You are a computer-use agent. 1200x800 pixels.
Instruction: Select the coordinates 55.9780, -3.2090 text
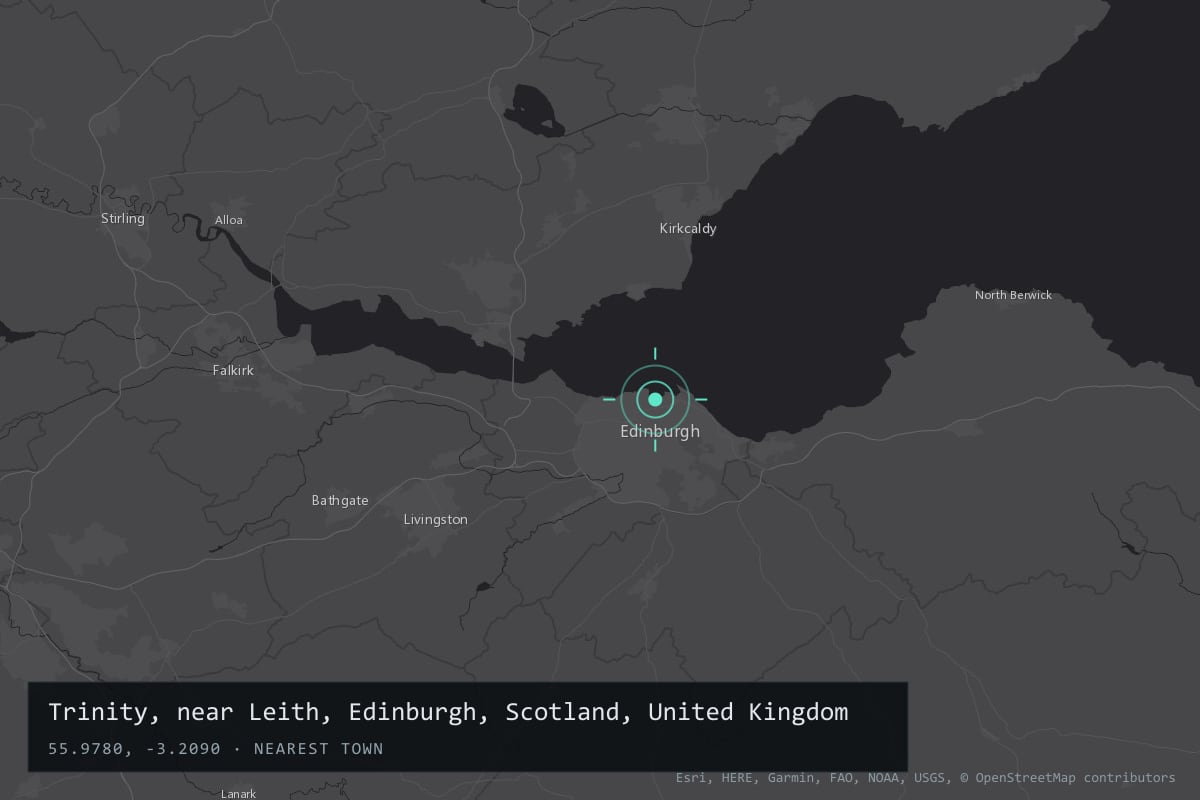click(134, 748)
